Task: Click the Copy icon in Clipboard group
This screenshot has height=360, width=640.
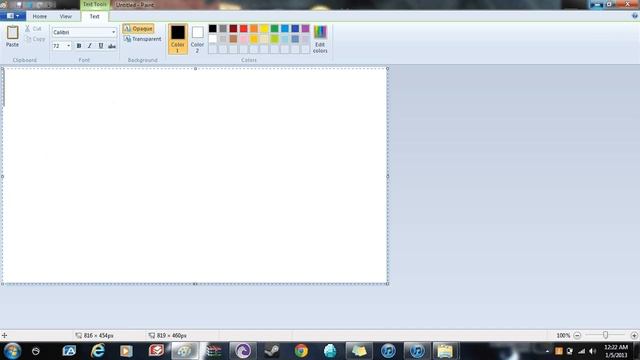Action: 28,39
